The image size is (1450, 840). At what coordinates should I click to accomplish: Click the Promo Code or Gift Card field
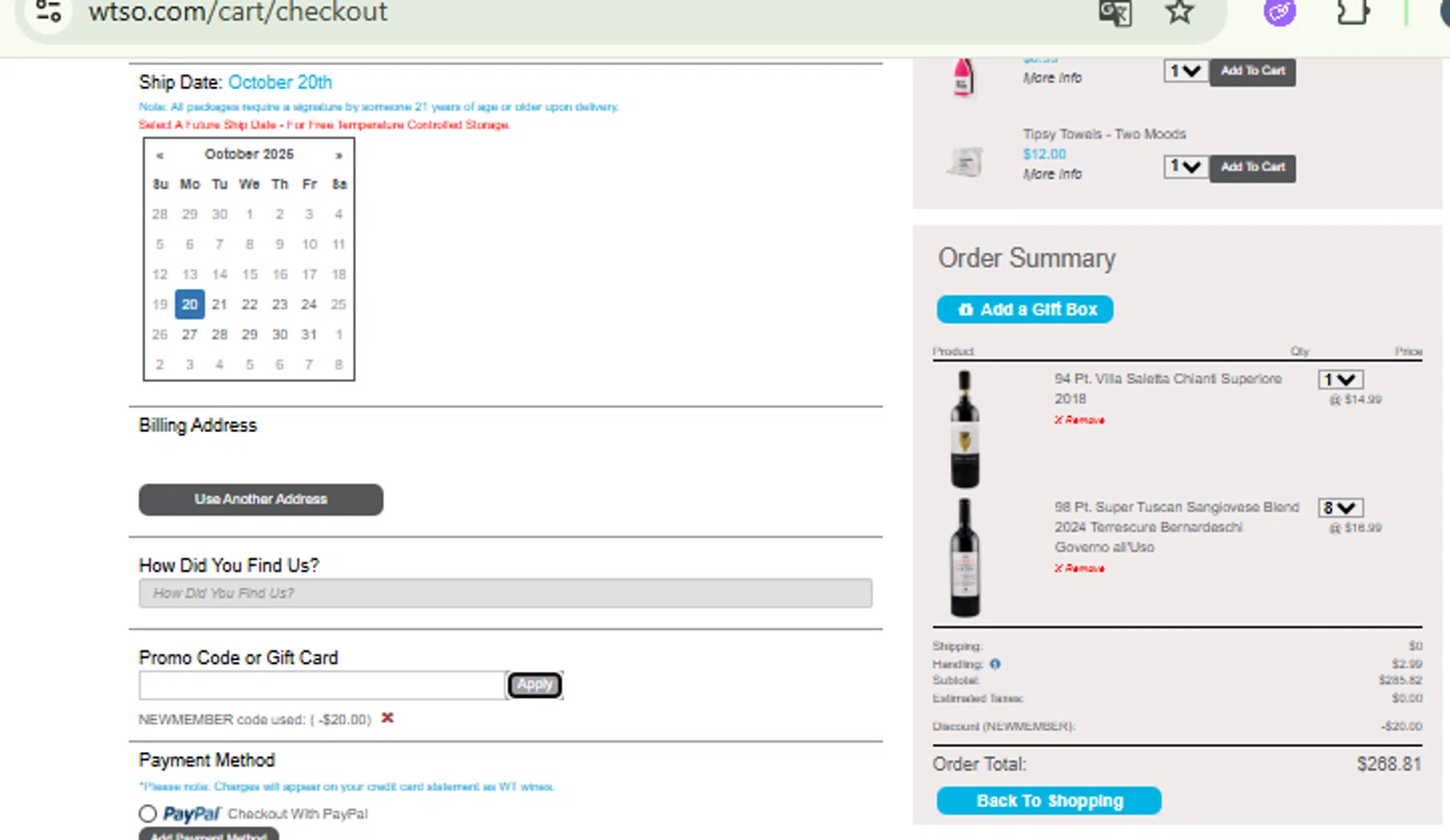click(322, 685)
